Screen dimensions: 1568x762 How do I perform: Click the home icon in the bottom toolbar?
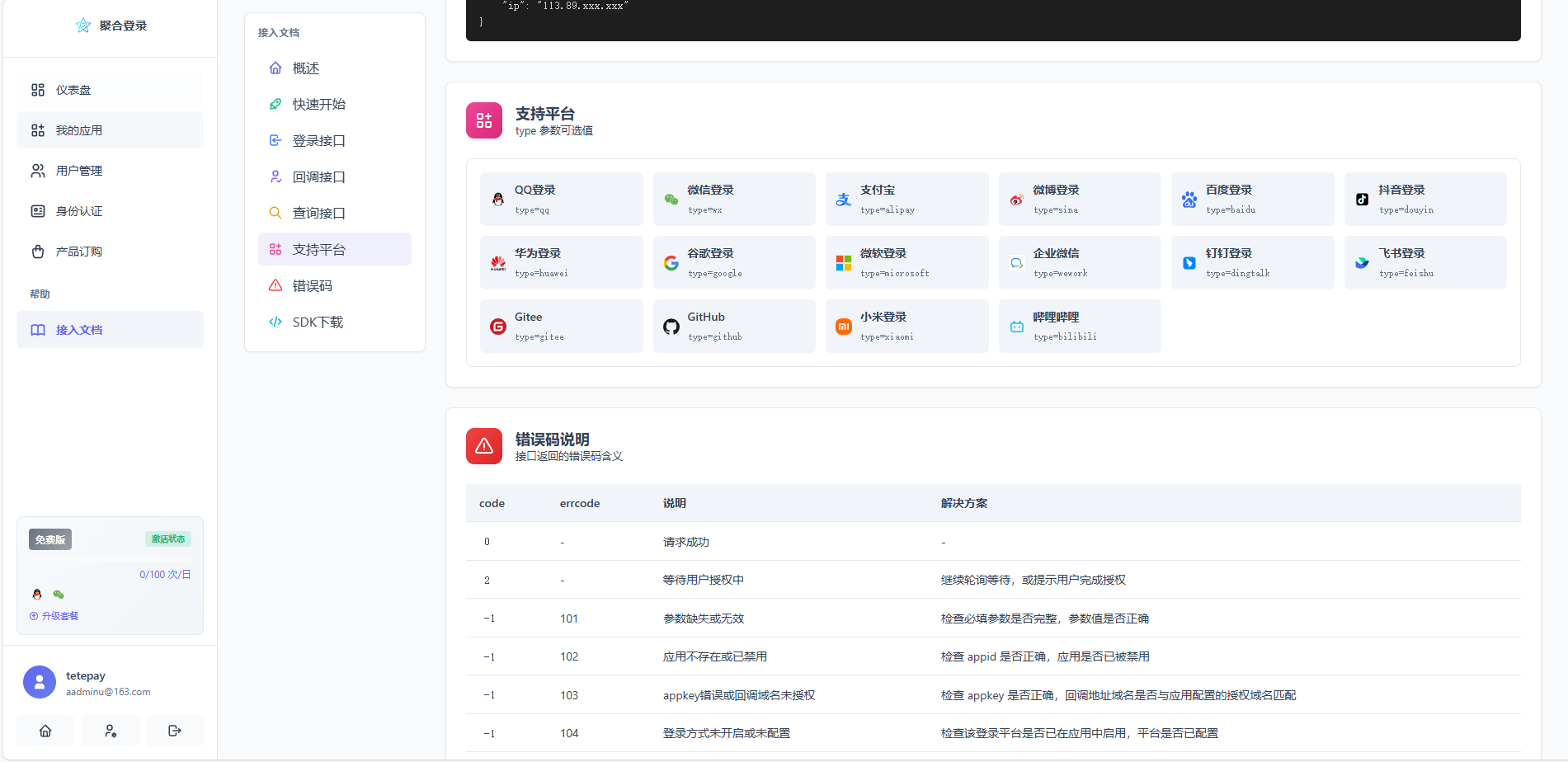click(x=45, y=731)
